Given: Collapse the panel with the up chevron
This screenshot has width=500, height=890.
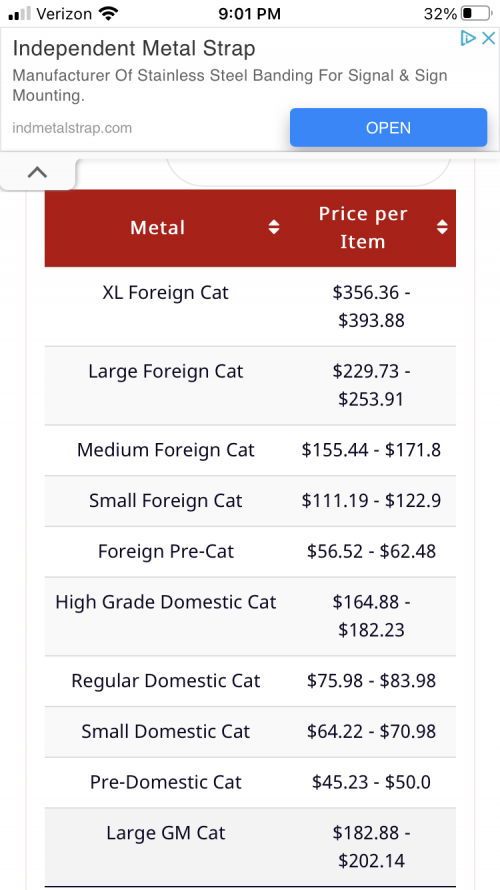Looking at the screenshot, I should 37,172.
